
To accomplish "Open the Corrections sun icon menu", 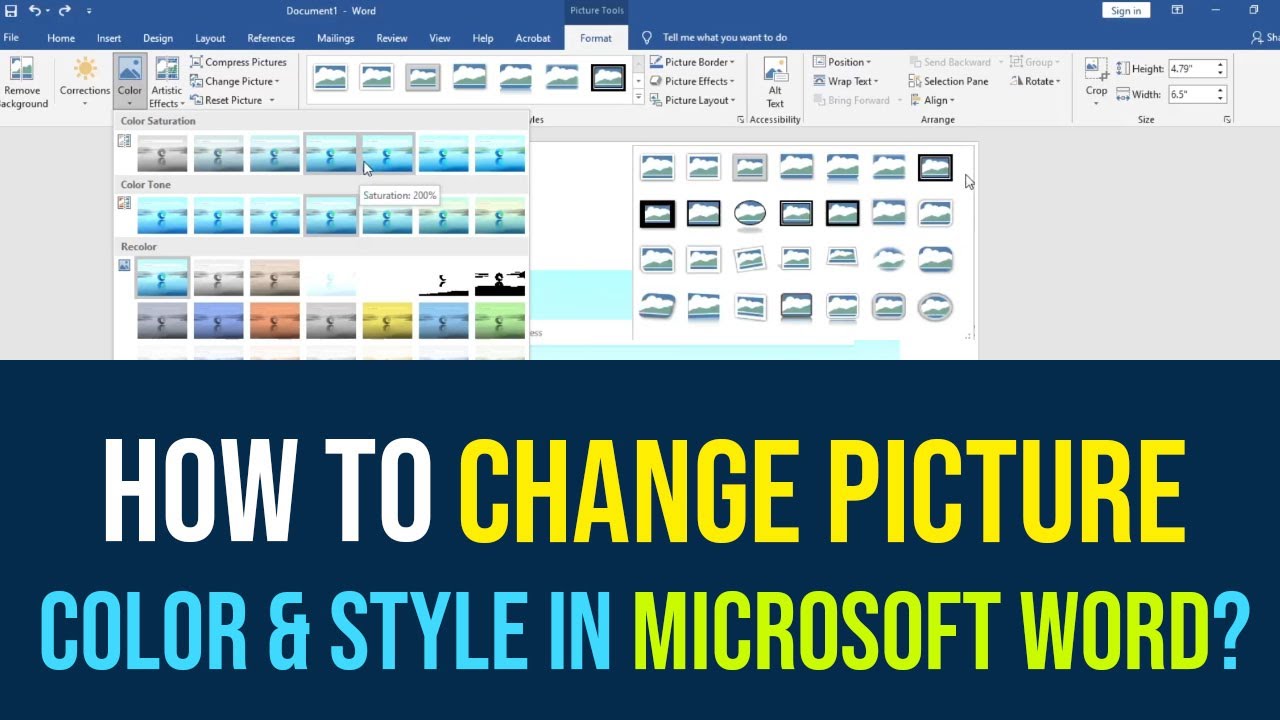I will click(x=85, y=82).
